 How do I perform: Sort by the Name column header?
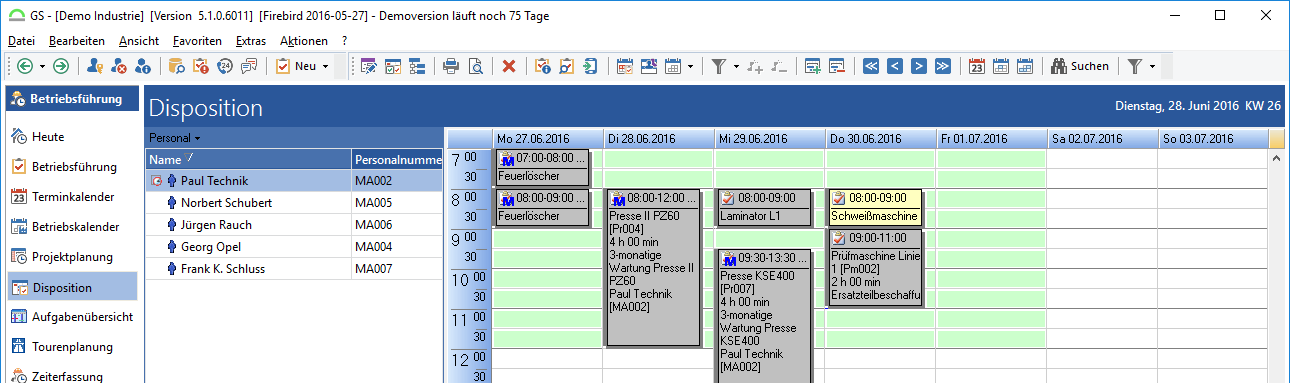click(x=248, y=159)
